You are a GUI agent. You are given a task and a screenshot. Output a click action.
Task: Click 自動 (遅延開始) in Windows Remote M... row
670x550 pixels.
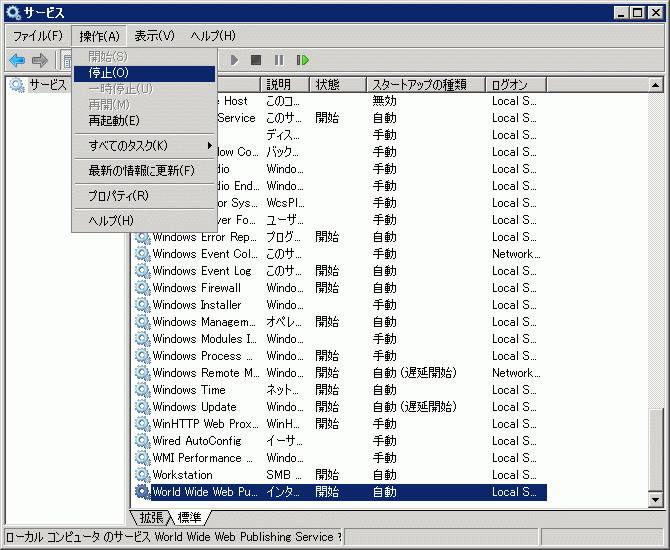(414, 373)
